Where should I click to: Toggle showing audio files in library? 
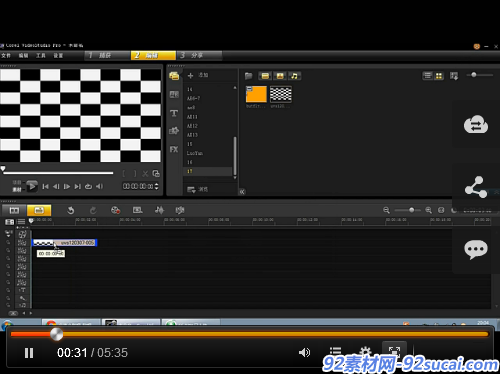coord(295,76)
